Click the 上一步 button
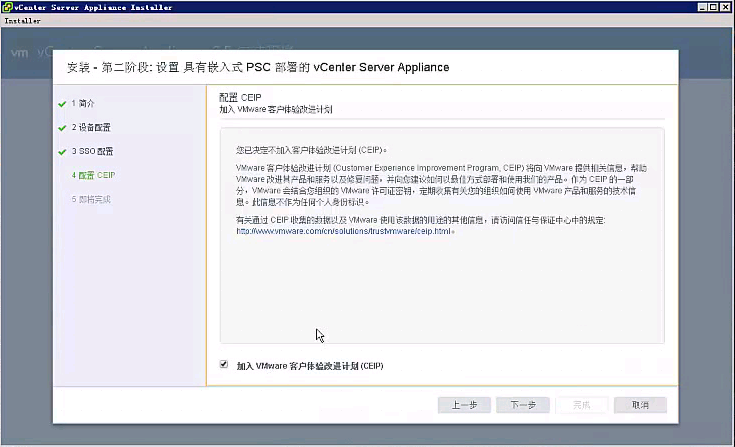The image size is (735, 447). 464,405
